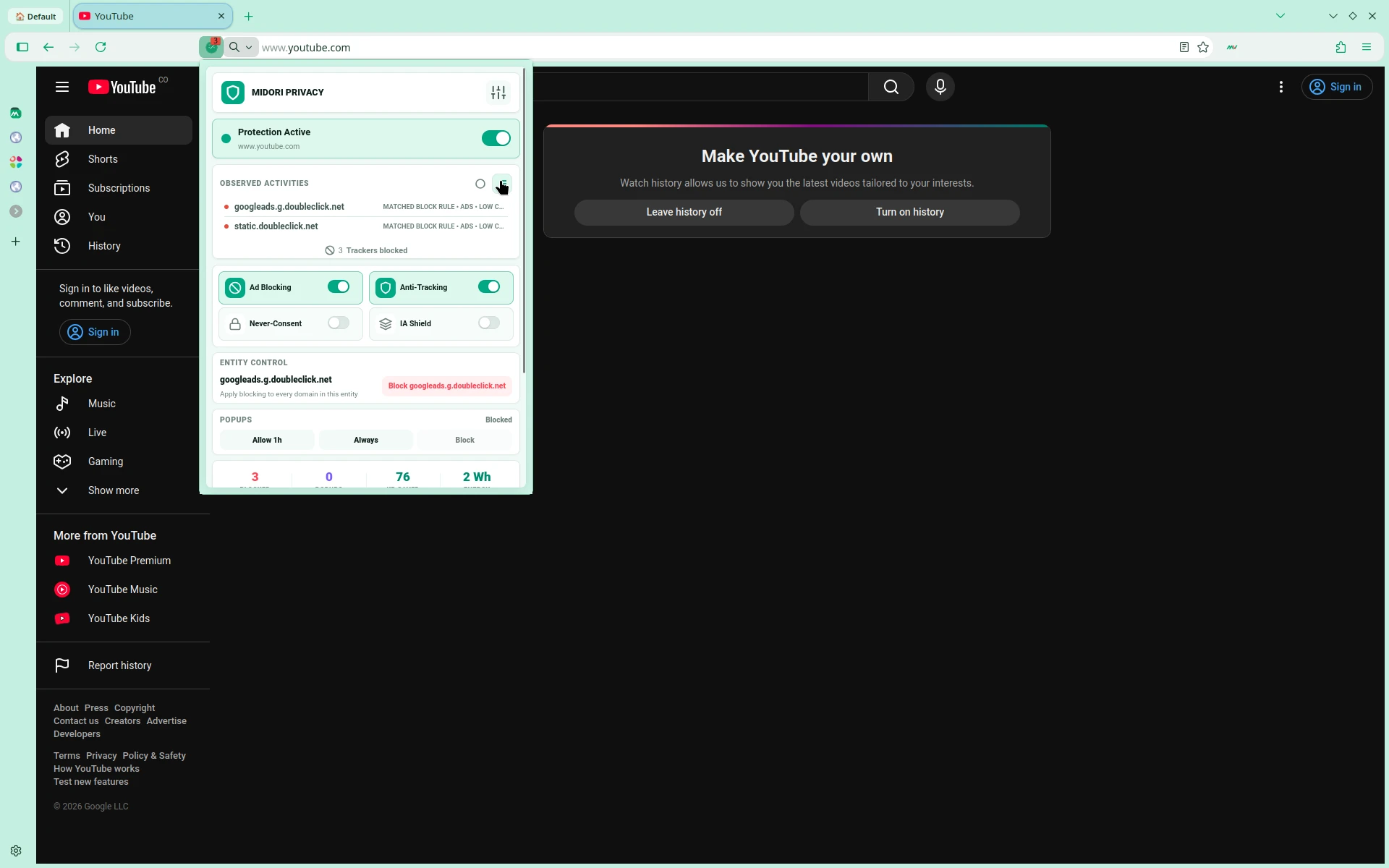Open browser application menu

(1367, 48)
